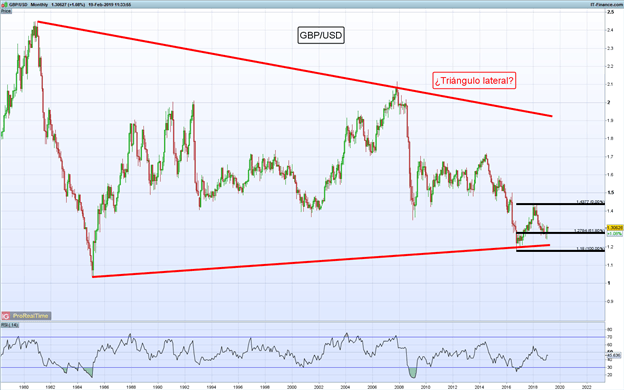Click the ProRealTime logo badge
Screen dimensions: 624x390
click(x=26, y=316)
